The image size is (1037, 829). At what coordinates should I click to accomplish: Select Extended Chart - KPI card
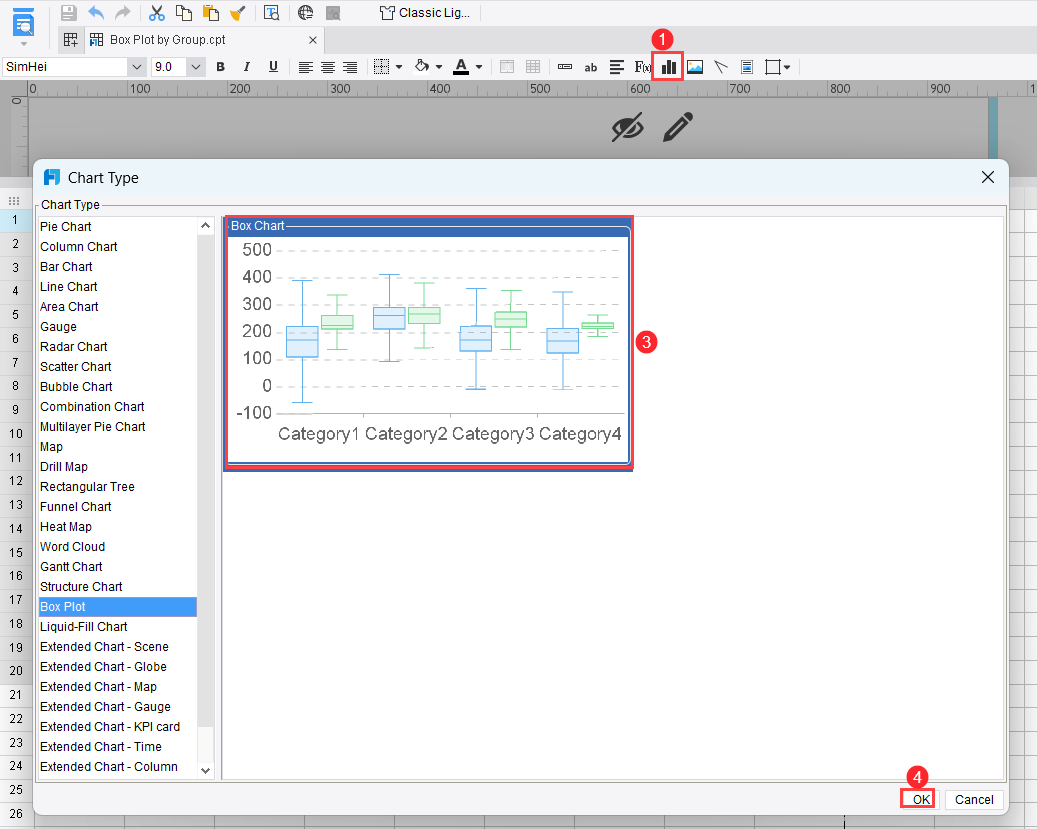[118, 726]
